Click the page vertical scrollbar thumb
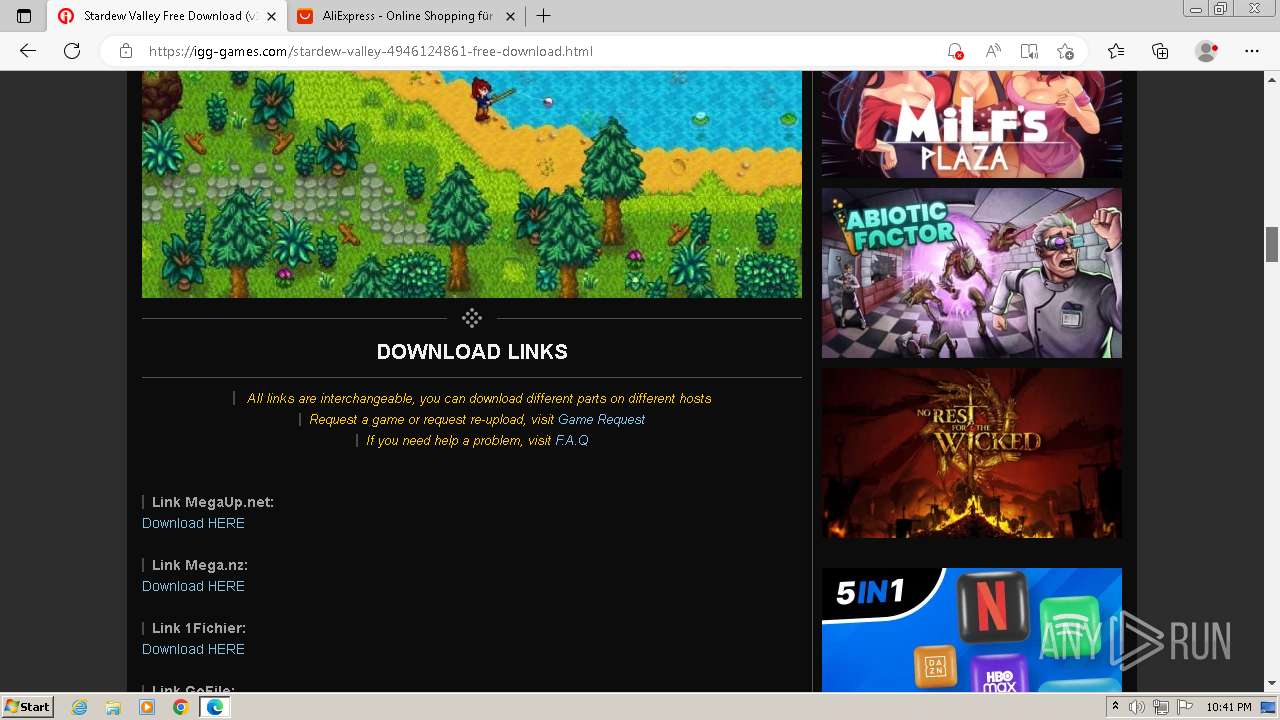The width and height of the screenshot is (1280, 720). click(x=1272, y=244)
